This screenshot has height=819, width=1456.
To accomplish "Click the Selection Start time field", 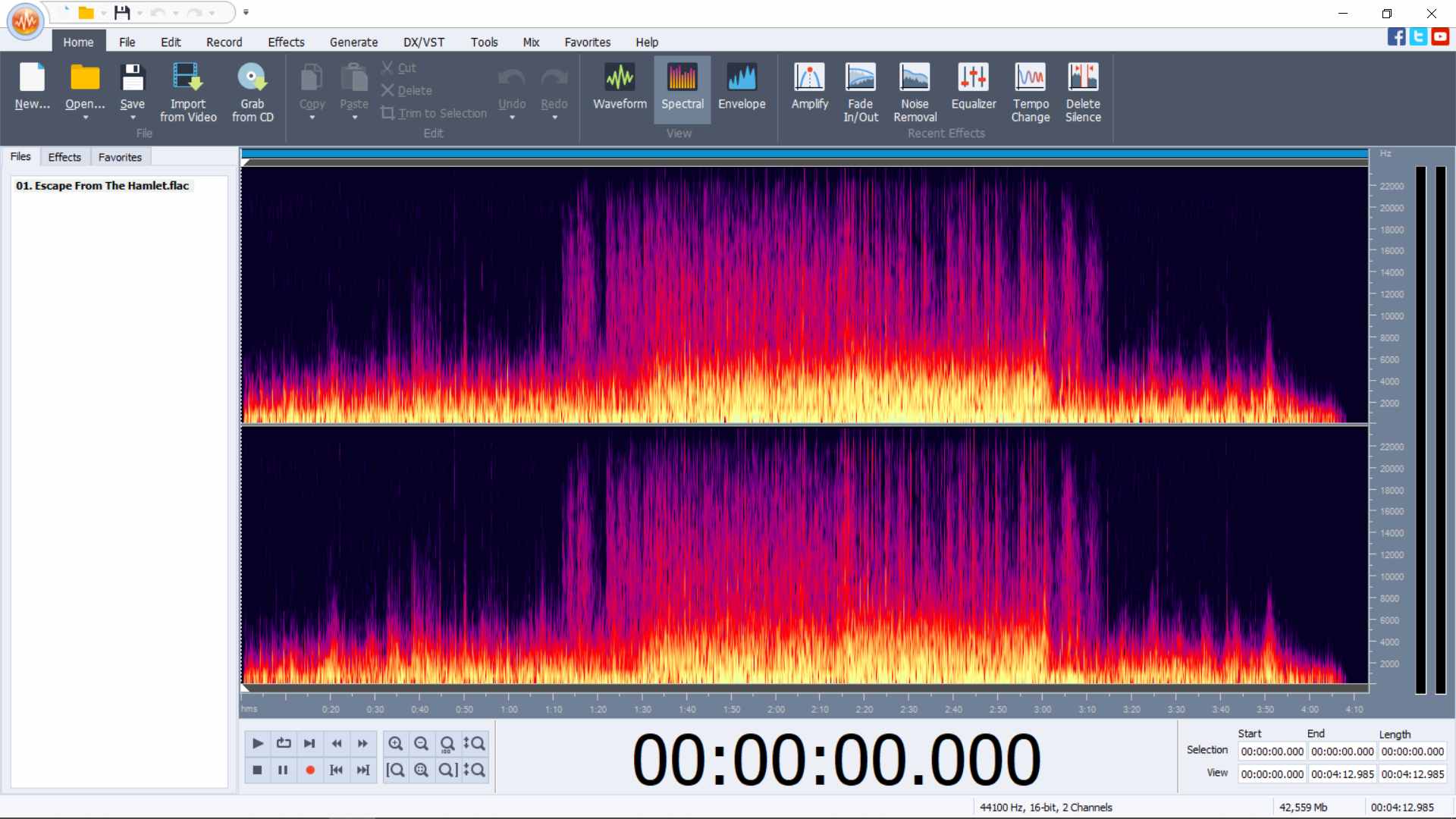I will [x=1272, y=752].
